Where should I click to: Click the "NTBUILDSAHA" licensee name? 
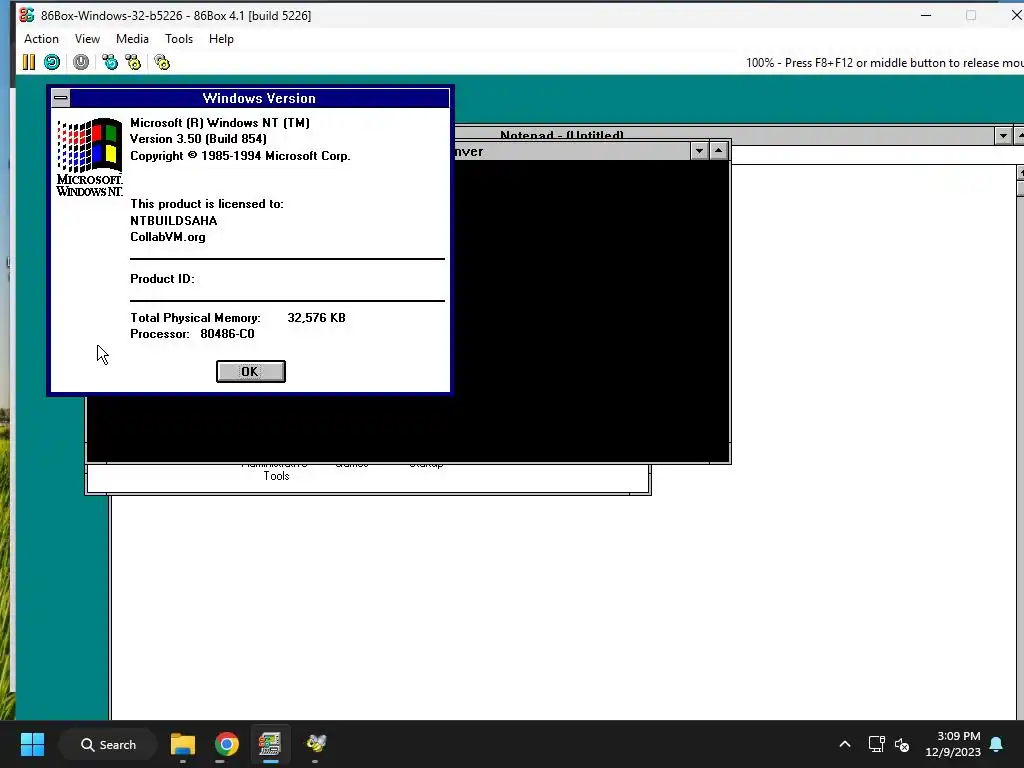click(x=174, y=221)
